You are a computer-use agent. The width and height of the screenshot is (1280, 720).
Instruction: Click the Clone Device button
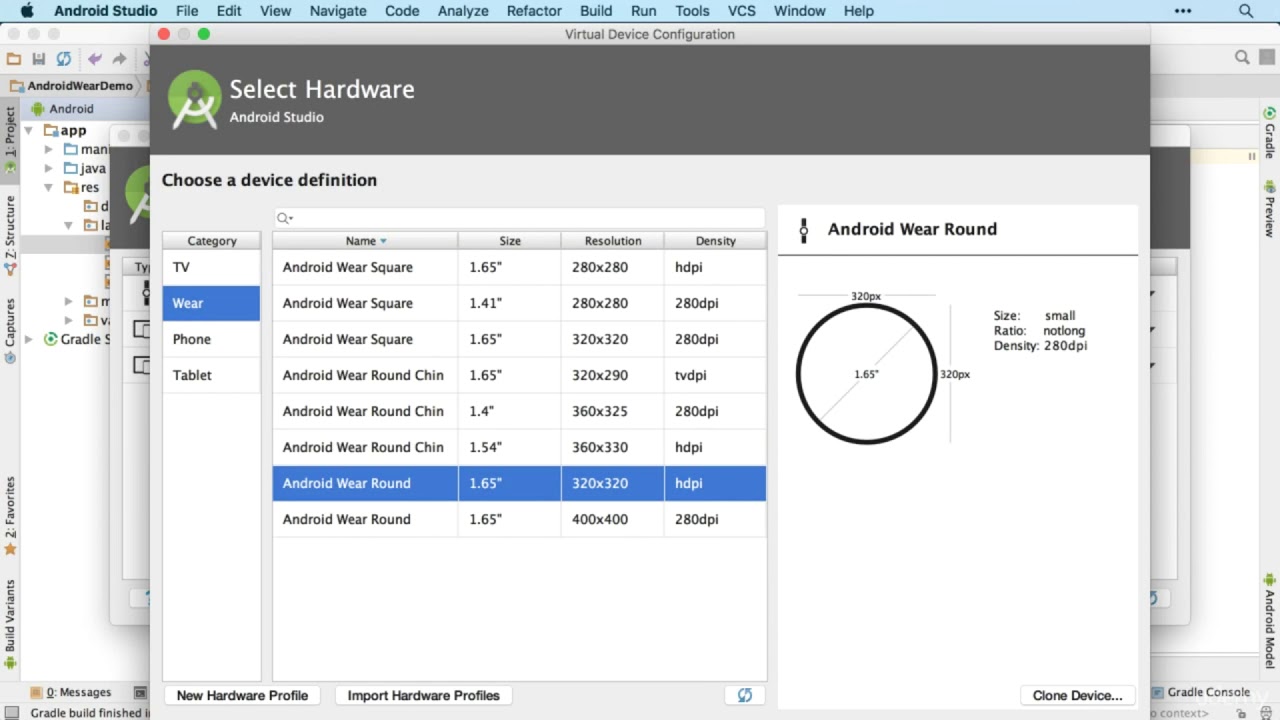coord(1077,695)
